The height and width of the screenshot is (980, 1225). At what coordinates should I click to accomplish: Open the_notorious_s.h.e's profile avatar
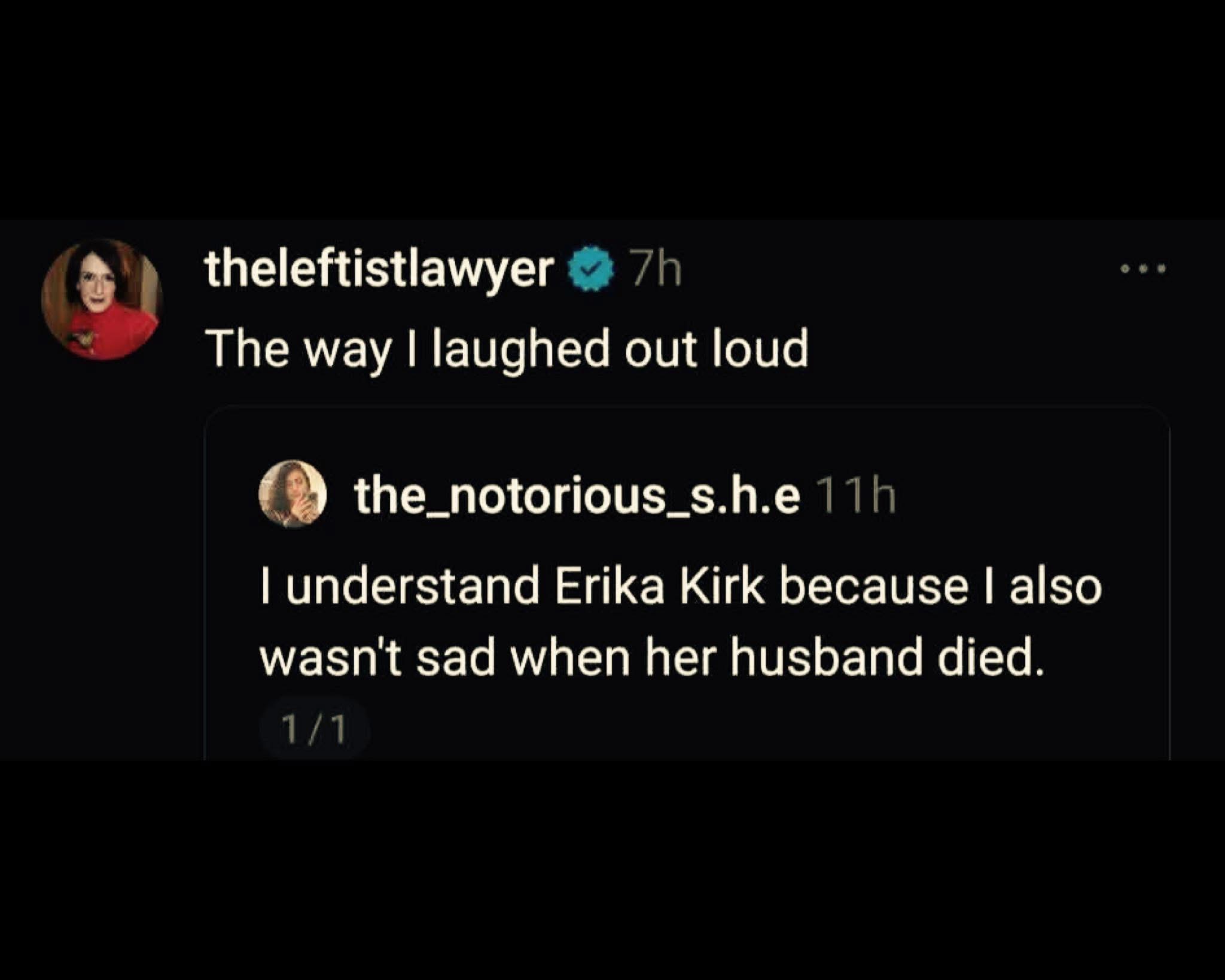pos(292,494)
